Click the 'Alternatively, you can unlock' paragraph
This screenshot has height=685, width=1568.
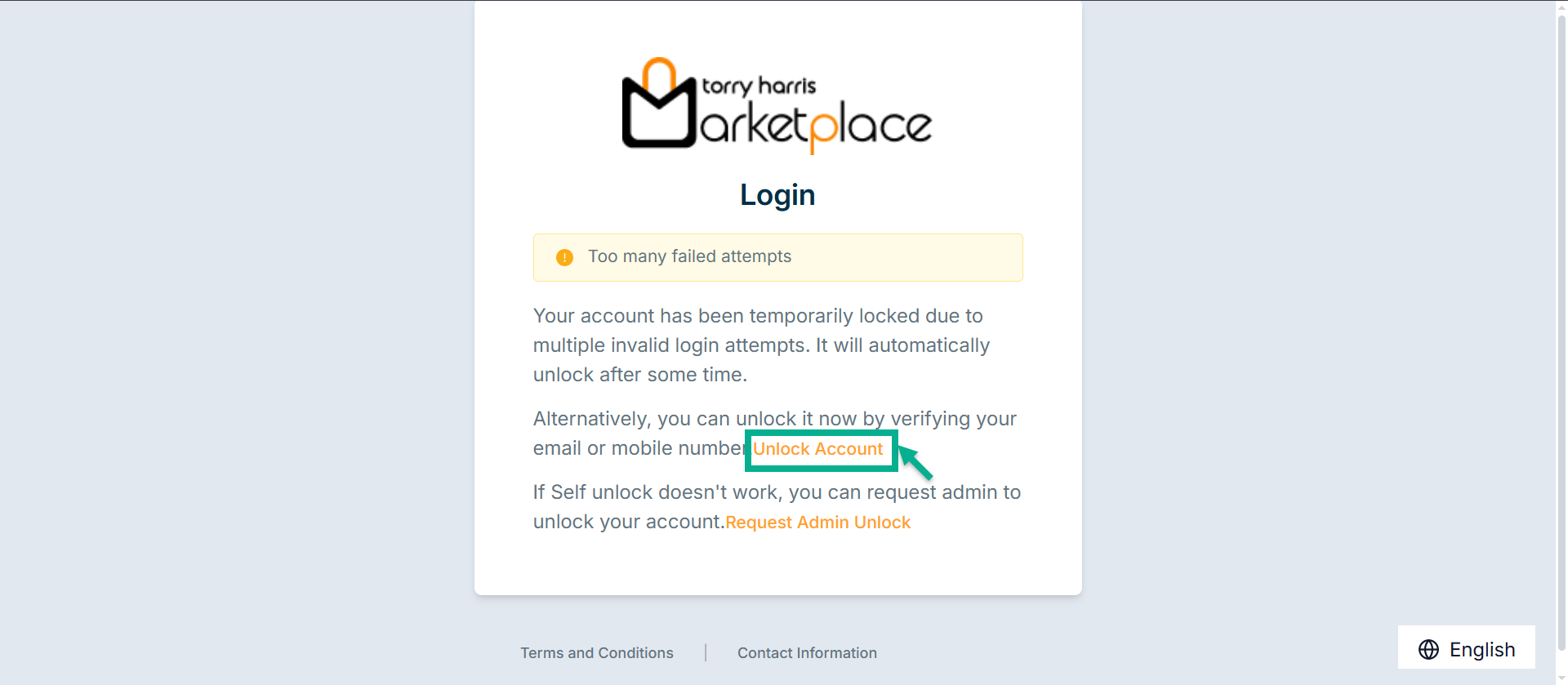774,420
